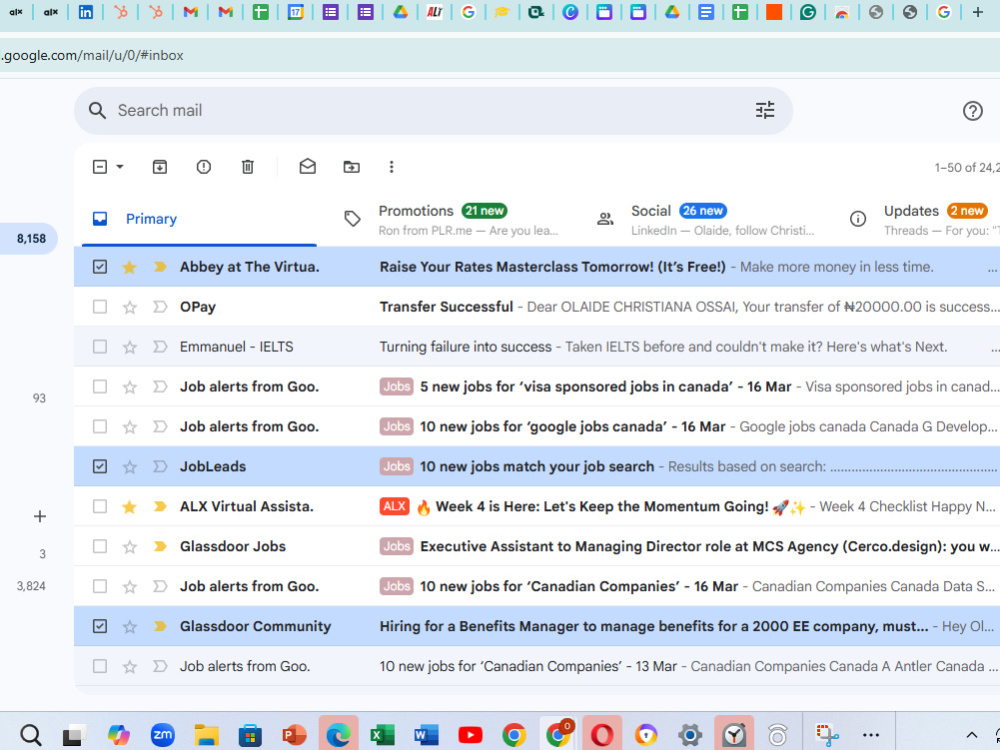
Task: Star the OPay email
Action: pyautogui.click(x=129, y=307)
